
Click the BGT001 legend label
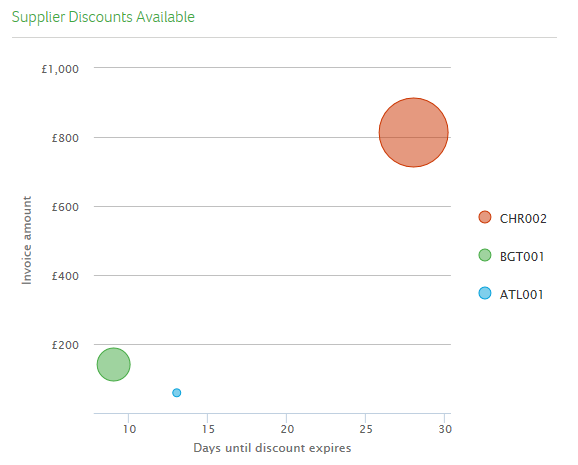522,257
